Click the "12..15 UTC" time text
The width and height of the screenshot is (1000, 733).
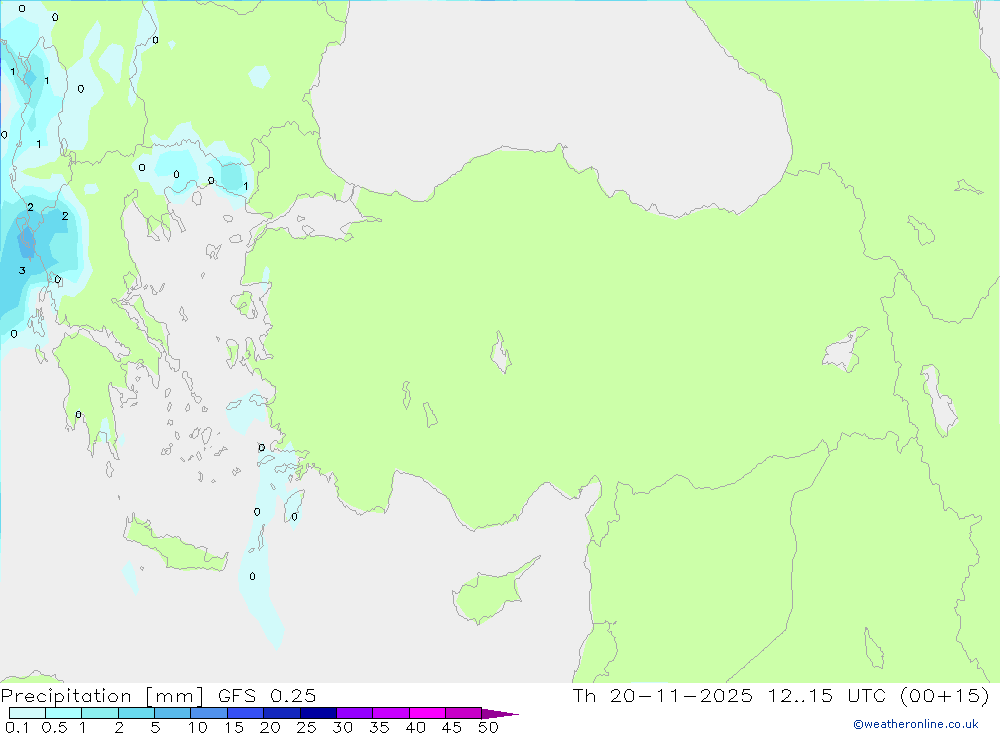click(827, 695)
